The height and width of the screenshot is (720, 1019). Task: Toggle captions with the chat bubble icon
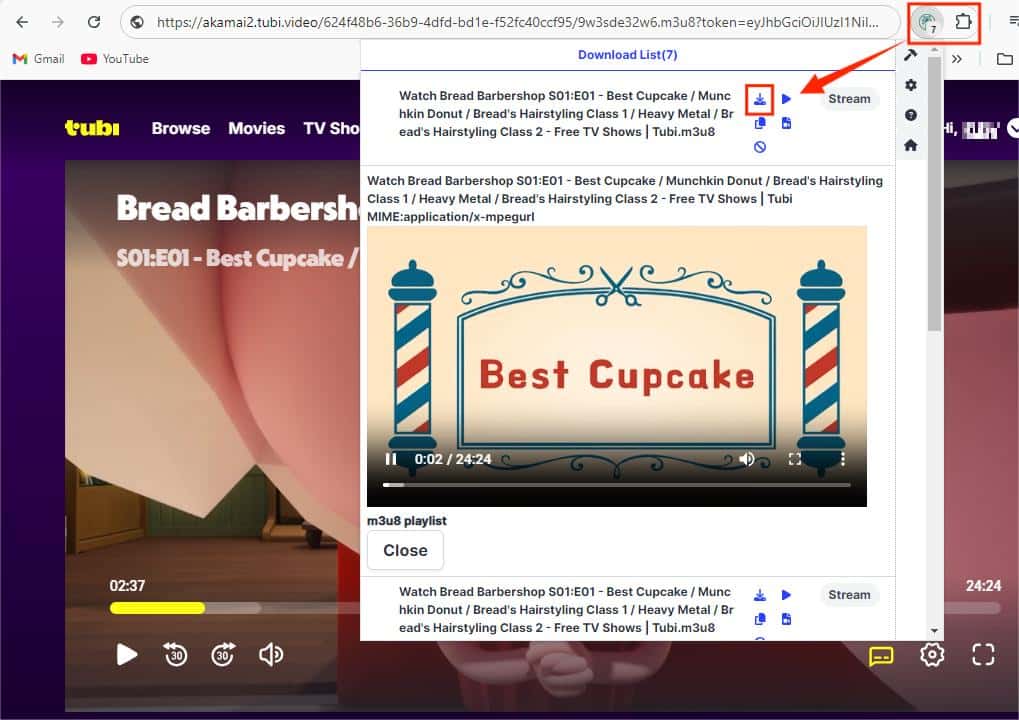[880, 655]
